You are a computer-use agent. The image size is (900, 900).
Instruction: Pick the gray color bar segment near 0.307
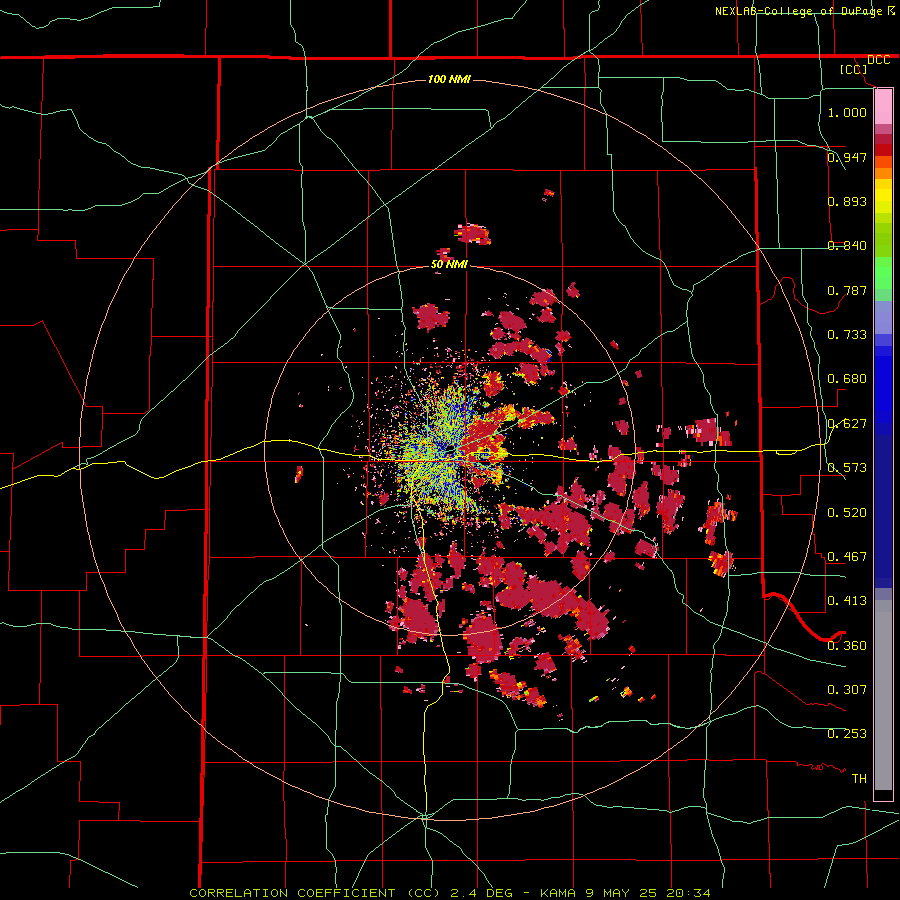[x=883, y=695]
